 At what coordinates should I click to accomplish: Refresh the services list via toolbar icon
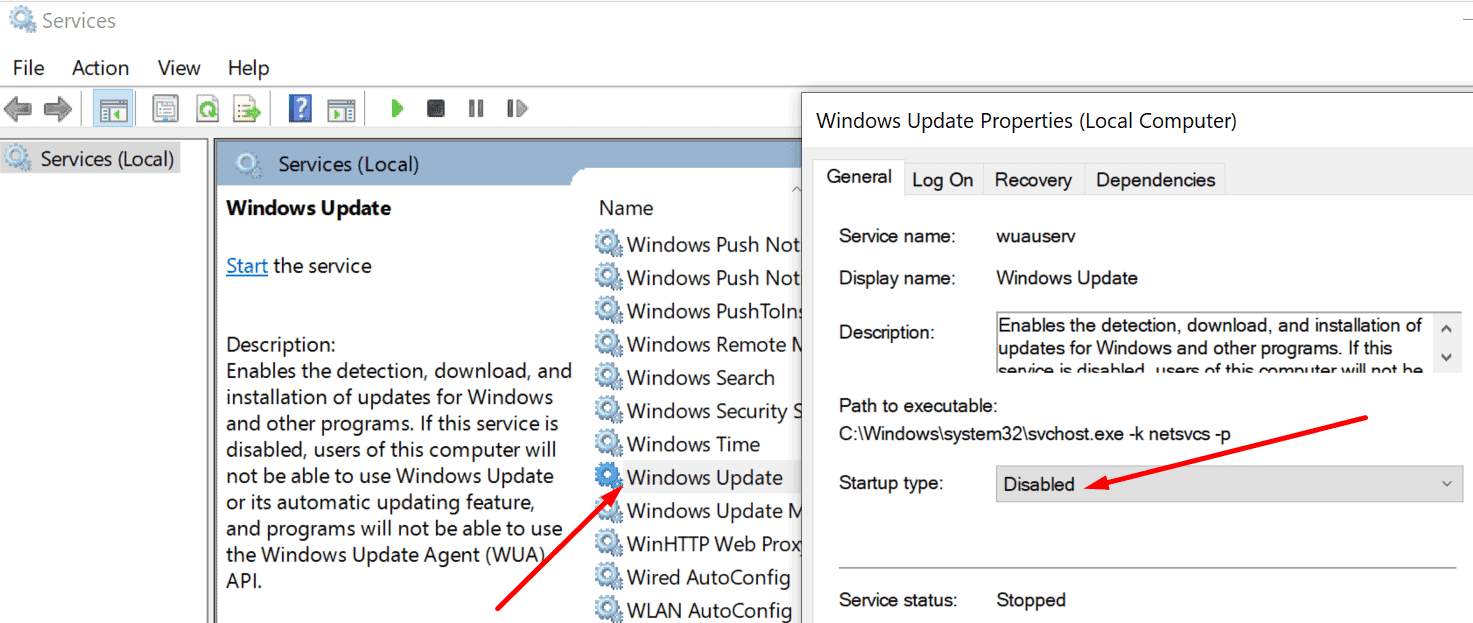pos(207,108)
